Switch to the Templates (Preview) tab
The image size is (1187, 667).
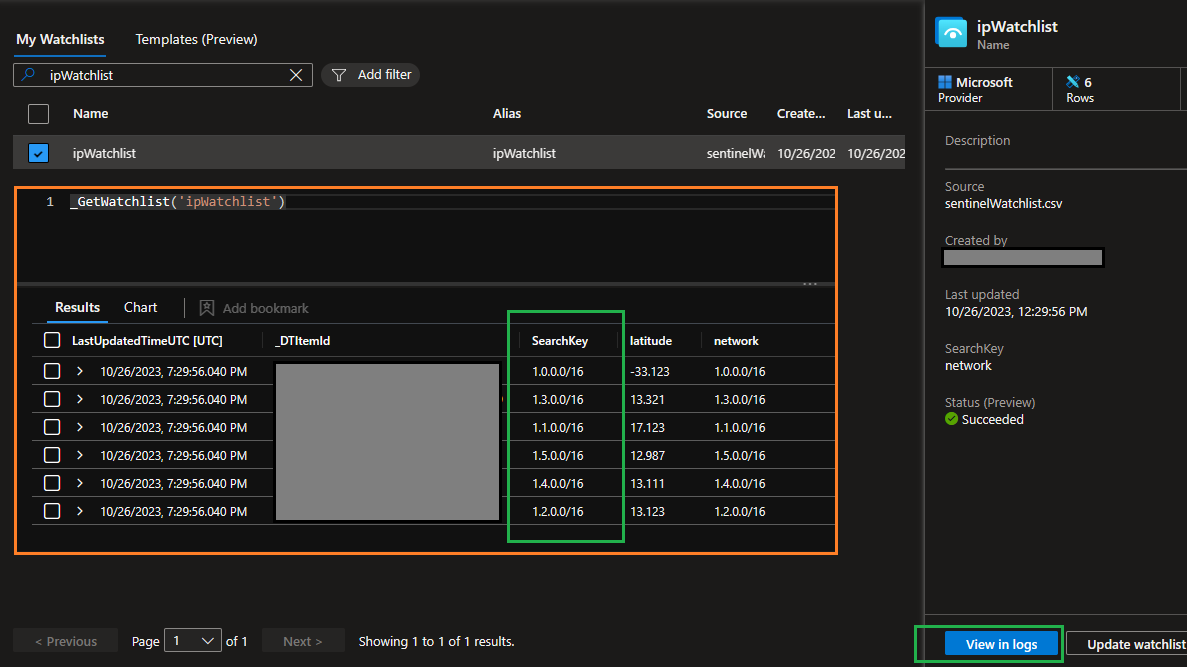coord(196,39)
